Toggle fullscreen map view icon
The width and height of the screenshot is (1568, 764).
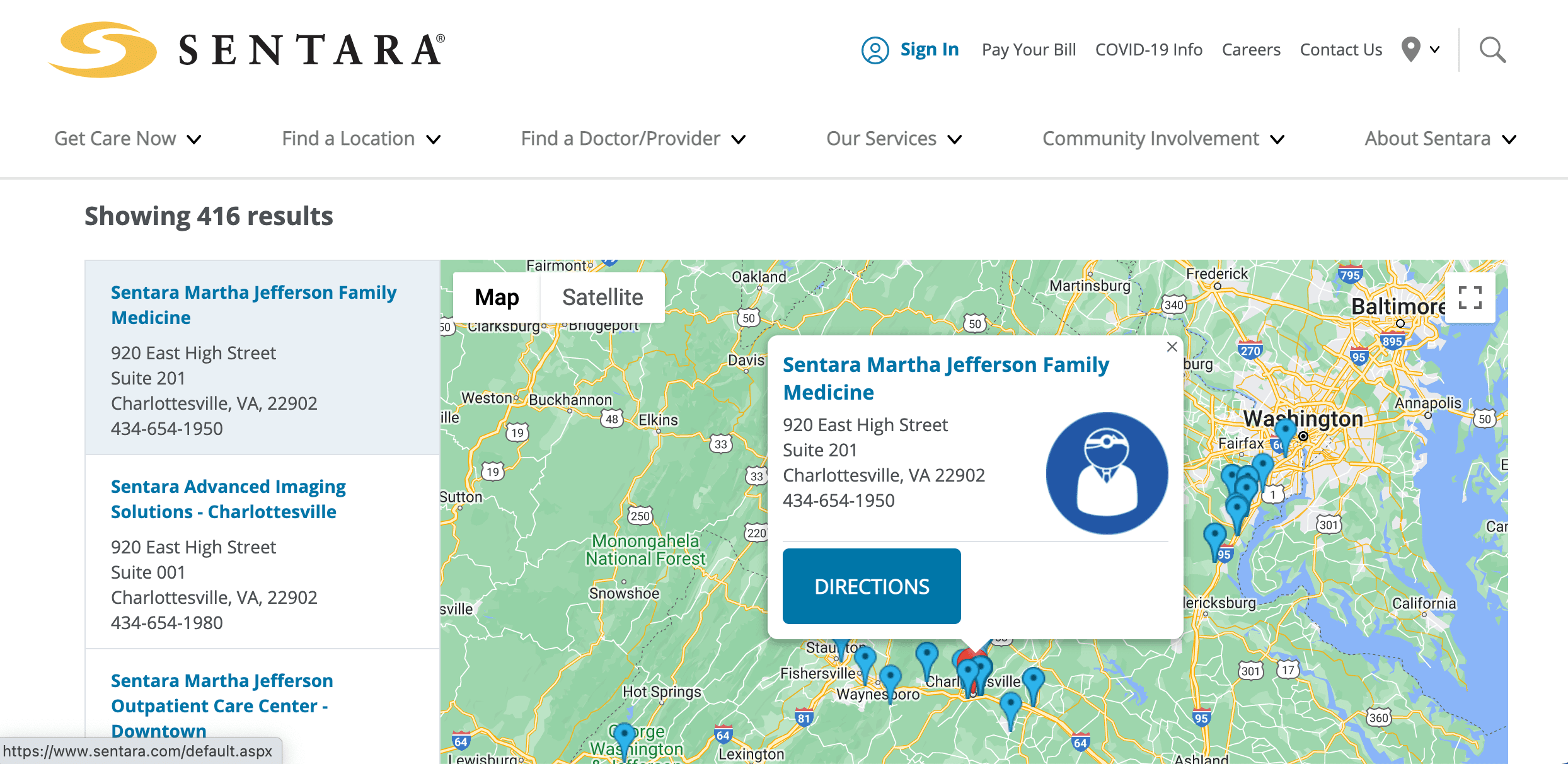coord(1470,298)
